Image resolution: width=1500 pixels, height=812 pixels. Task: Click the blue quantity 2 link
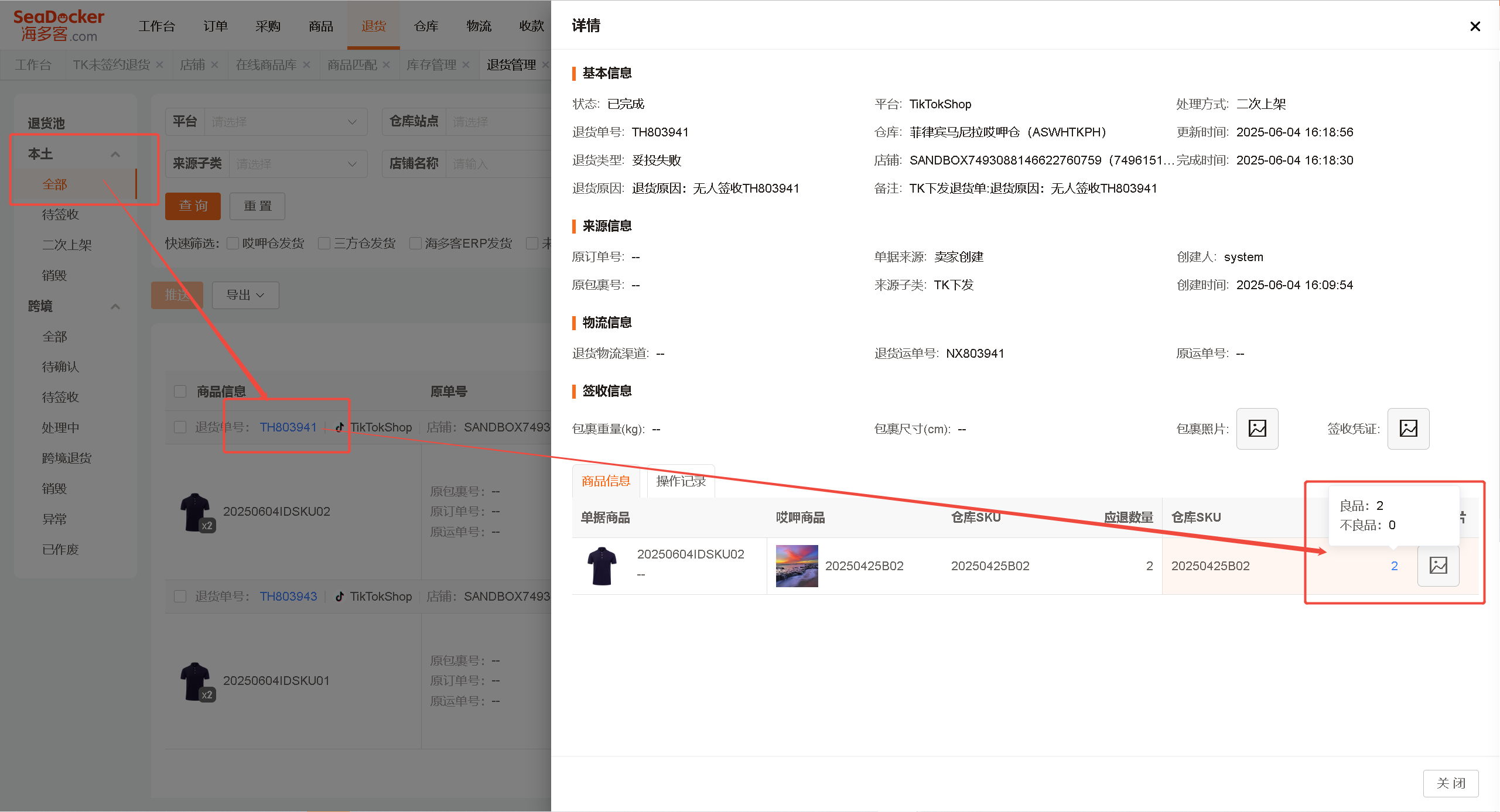(1394, 566)
